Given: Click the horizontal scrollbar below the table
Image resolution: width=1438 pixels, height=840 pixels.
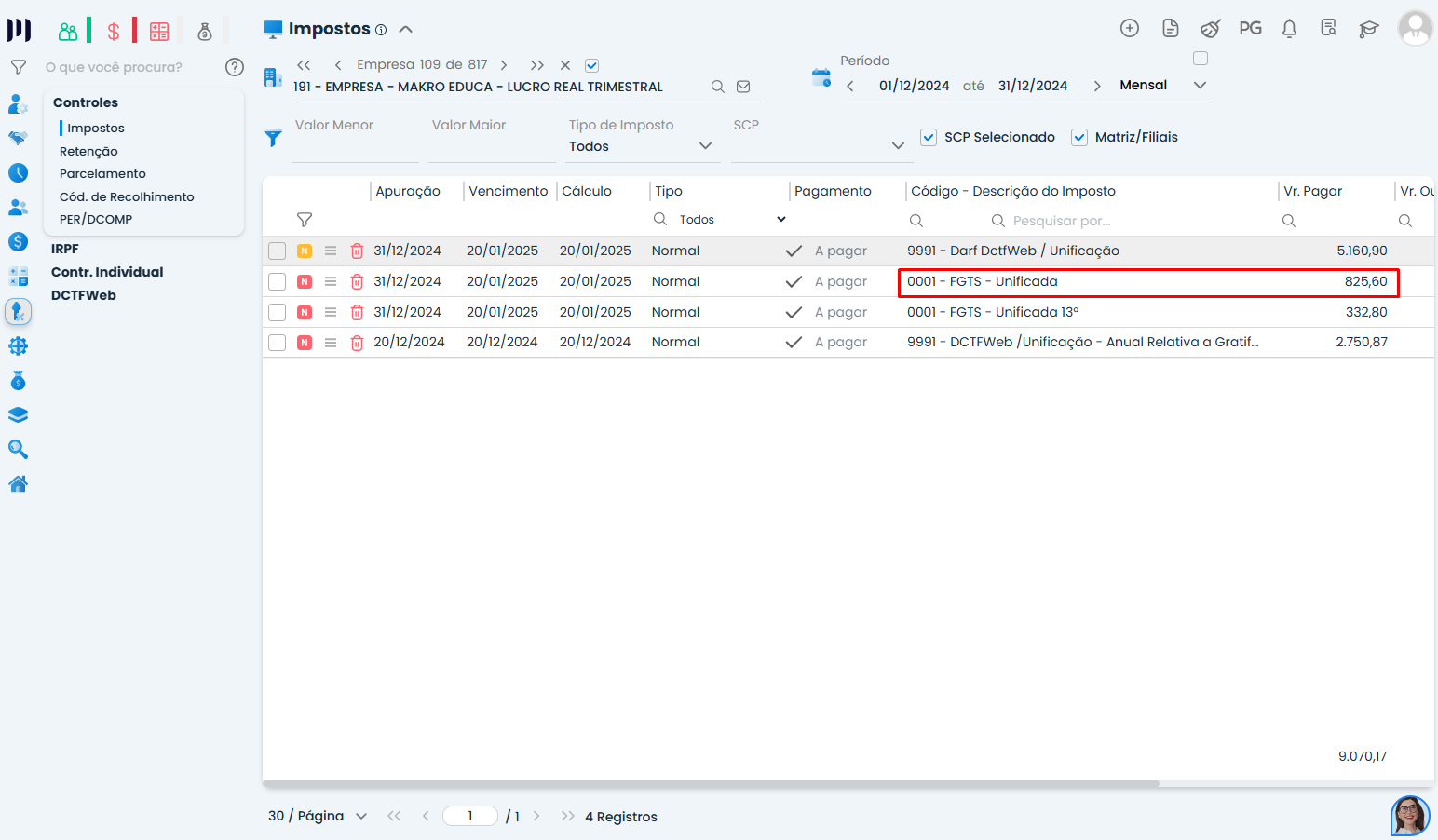Looking at the screenshot, I should tap(710, 784).
